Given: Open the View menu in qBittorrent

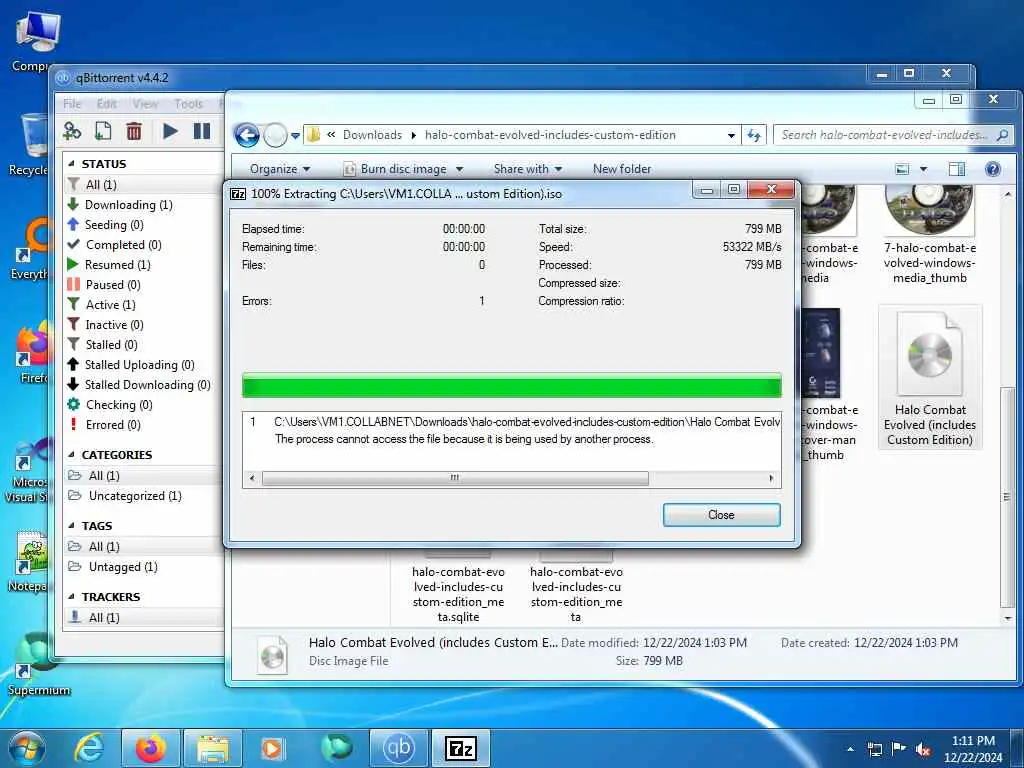Looking at the screenshot, I should pyautogui.click(x=145, y=103).
